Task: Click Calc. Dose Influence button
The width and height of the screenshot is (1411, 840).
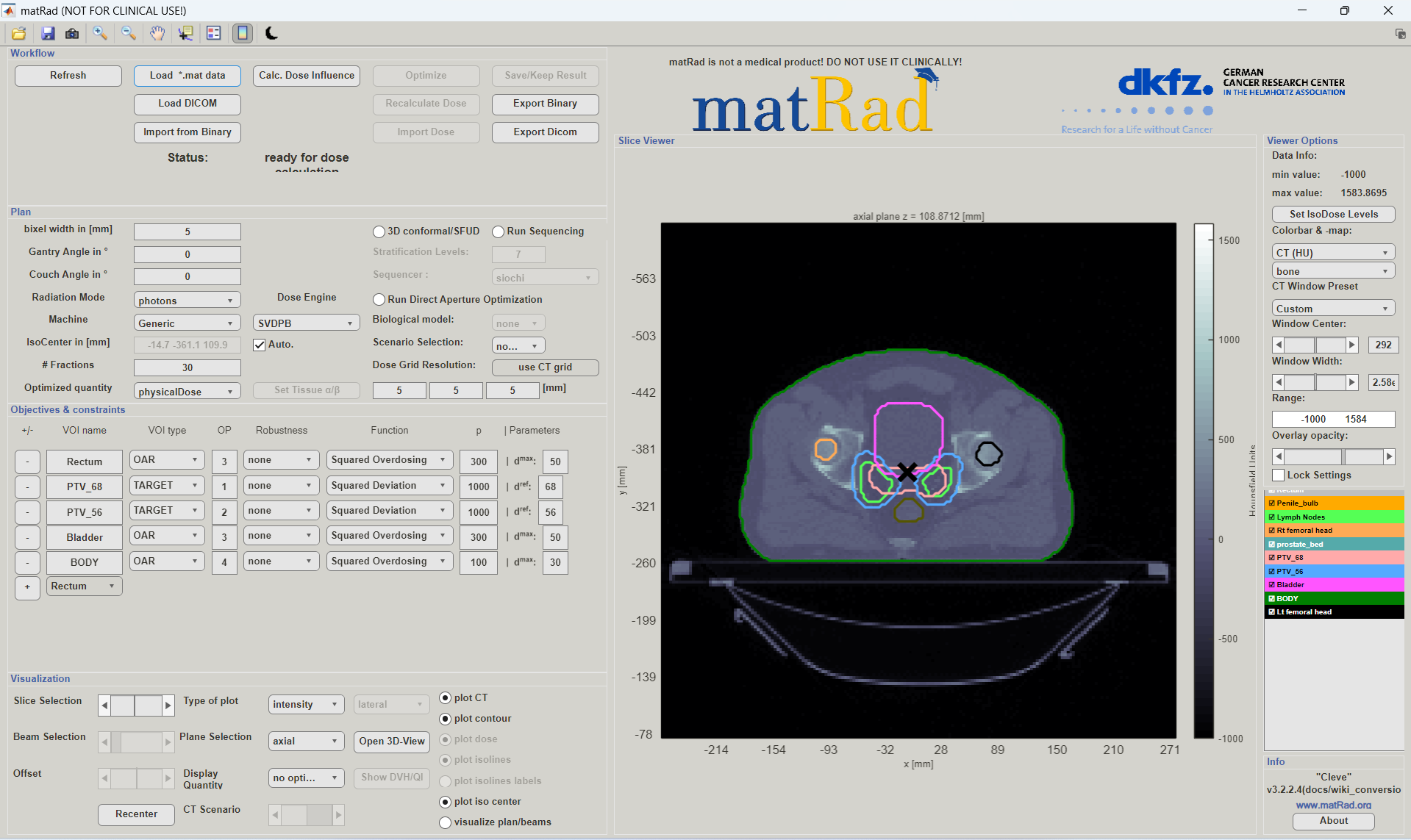Action: 306,76
